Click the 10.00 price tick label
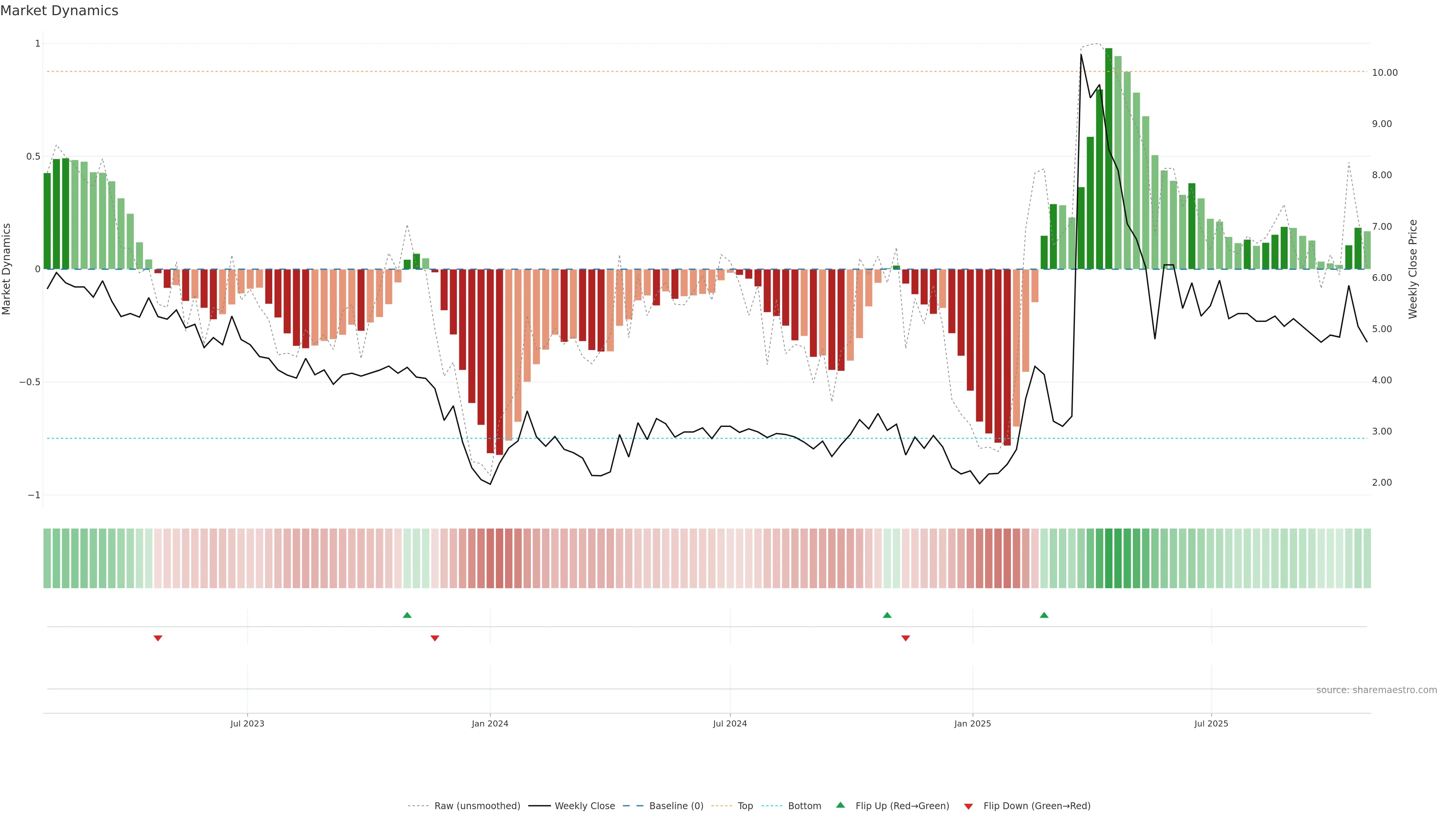 pyautogui.click(x=1384, y=73)
